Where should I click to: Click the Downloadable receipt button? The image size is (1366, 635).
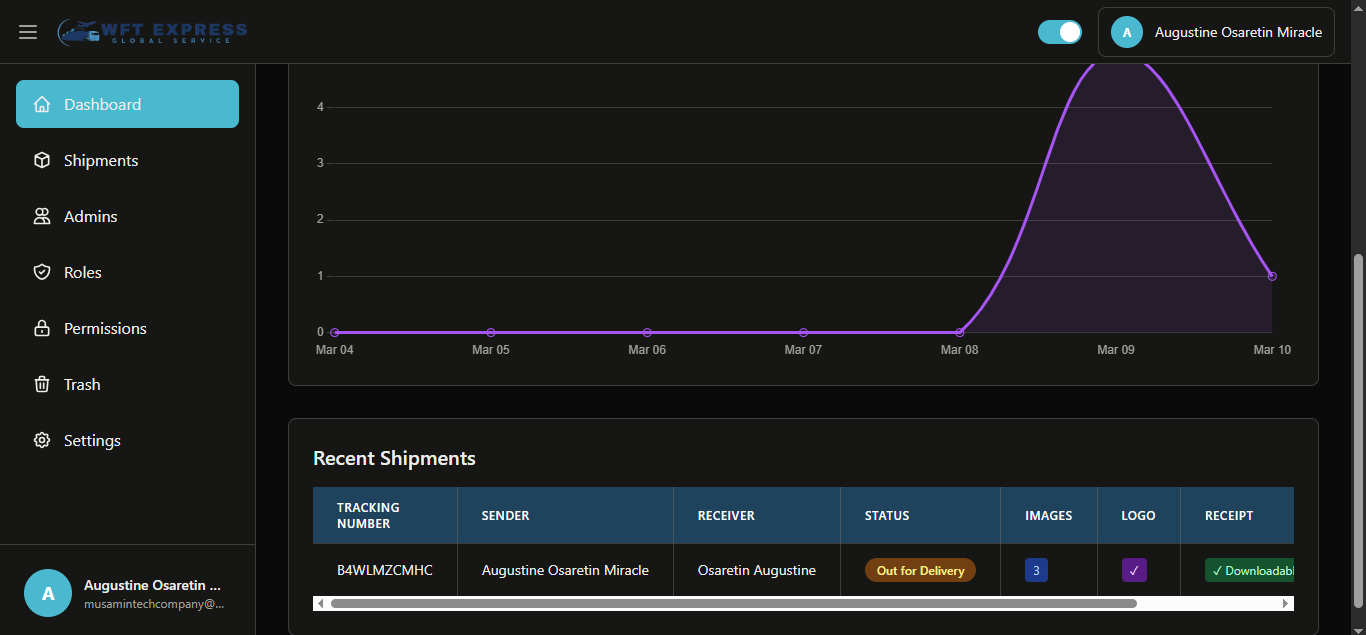(x=1250, y=570)
